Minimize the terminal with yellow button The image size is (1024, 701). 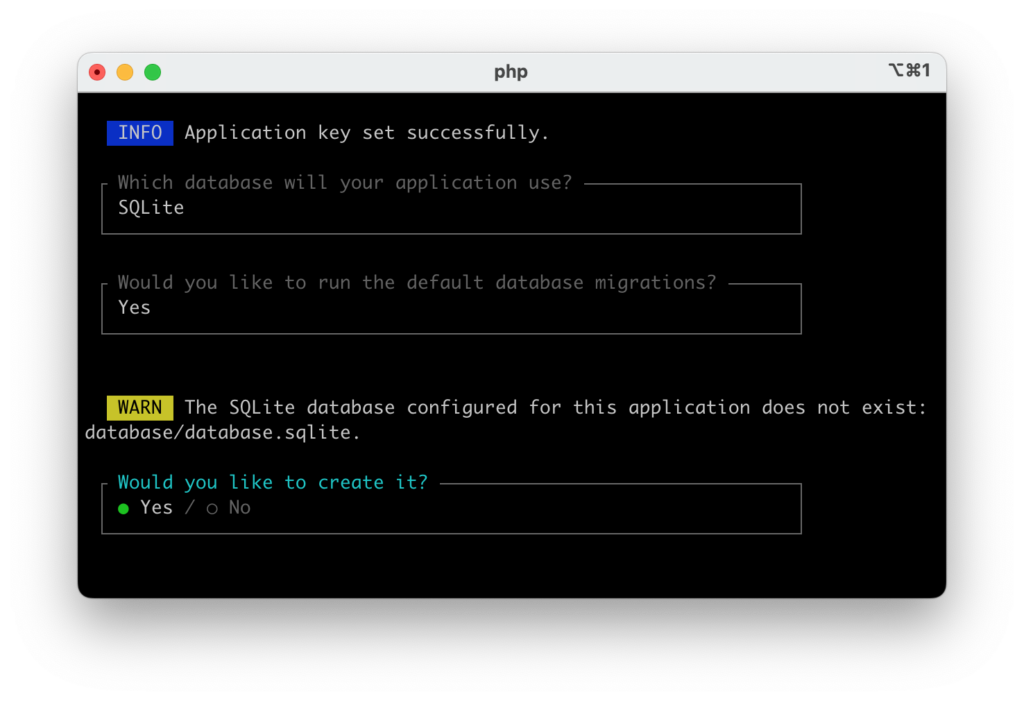click(125, 72)
